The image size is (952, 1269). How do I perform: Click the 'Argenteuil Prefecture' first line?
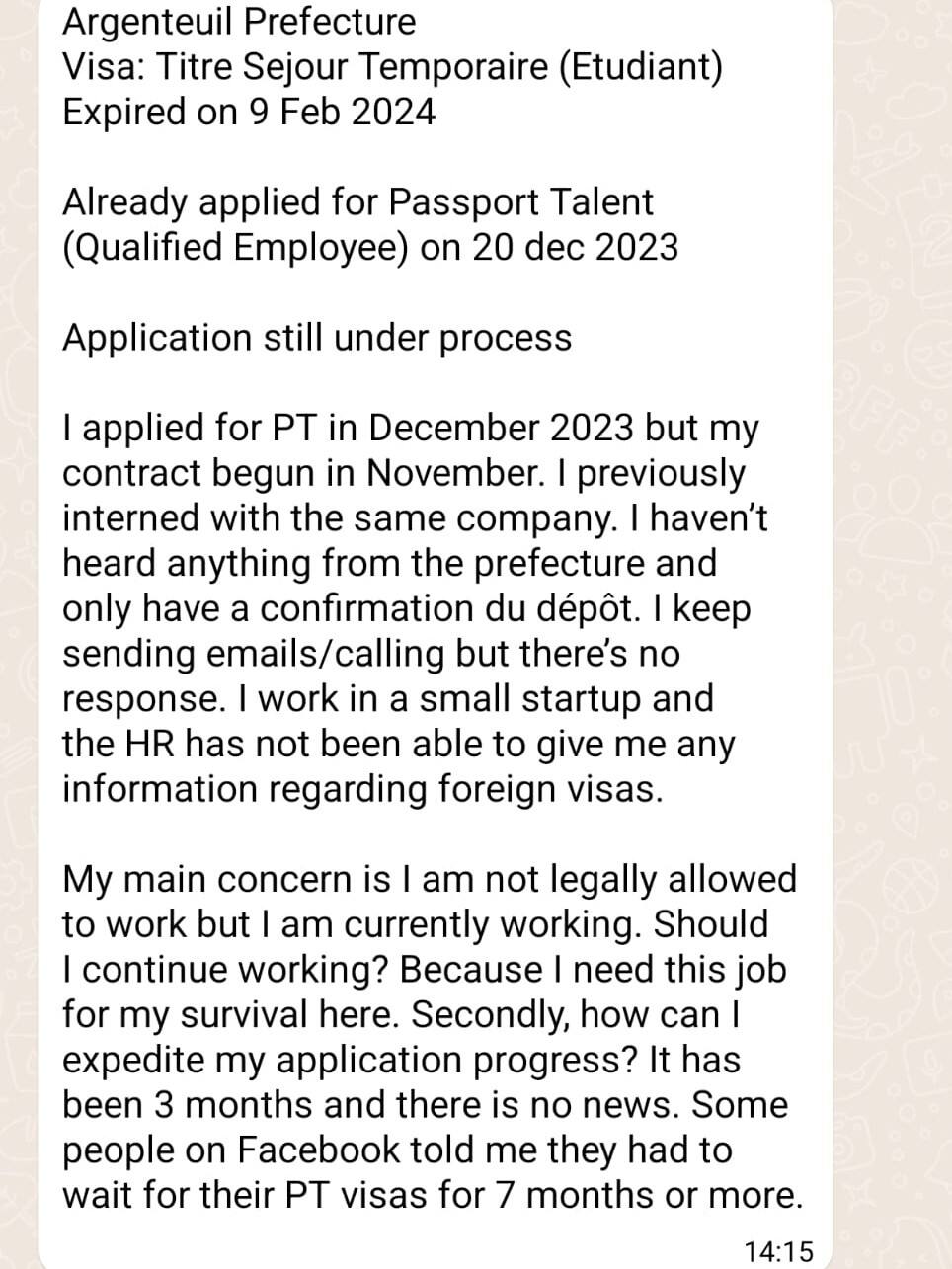239,21
